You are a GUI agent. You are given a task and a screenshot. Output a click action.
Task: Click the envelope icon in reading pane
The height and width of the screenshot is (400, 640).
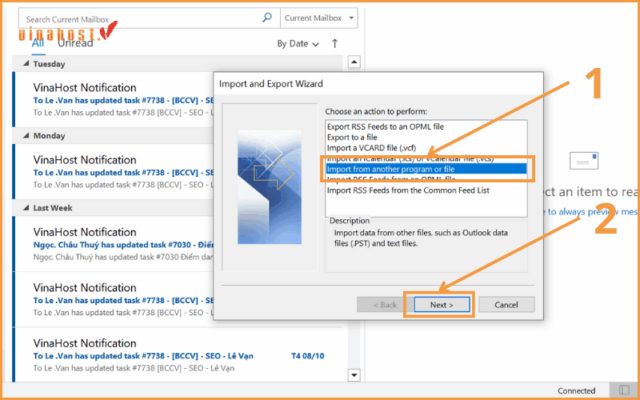pyautogui.click(x=585, y=161)
